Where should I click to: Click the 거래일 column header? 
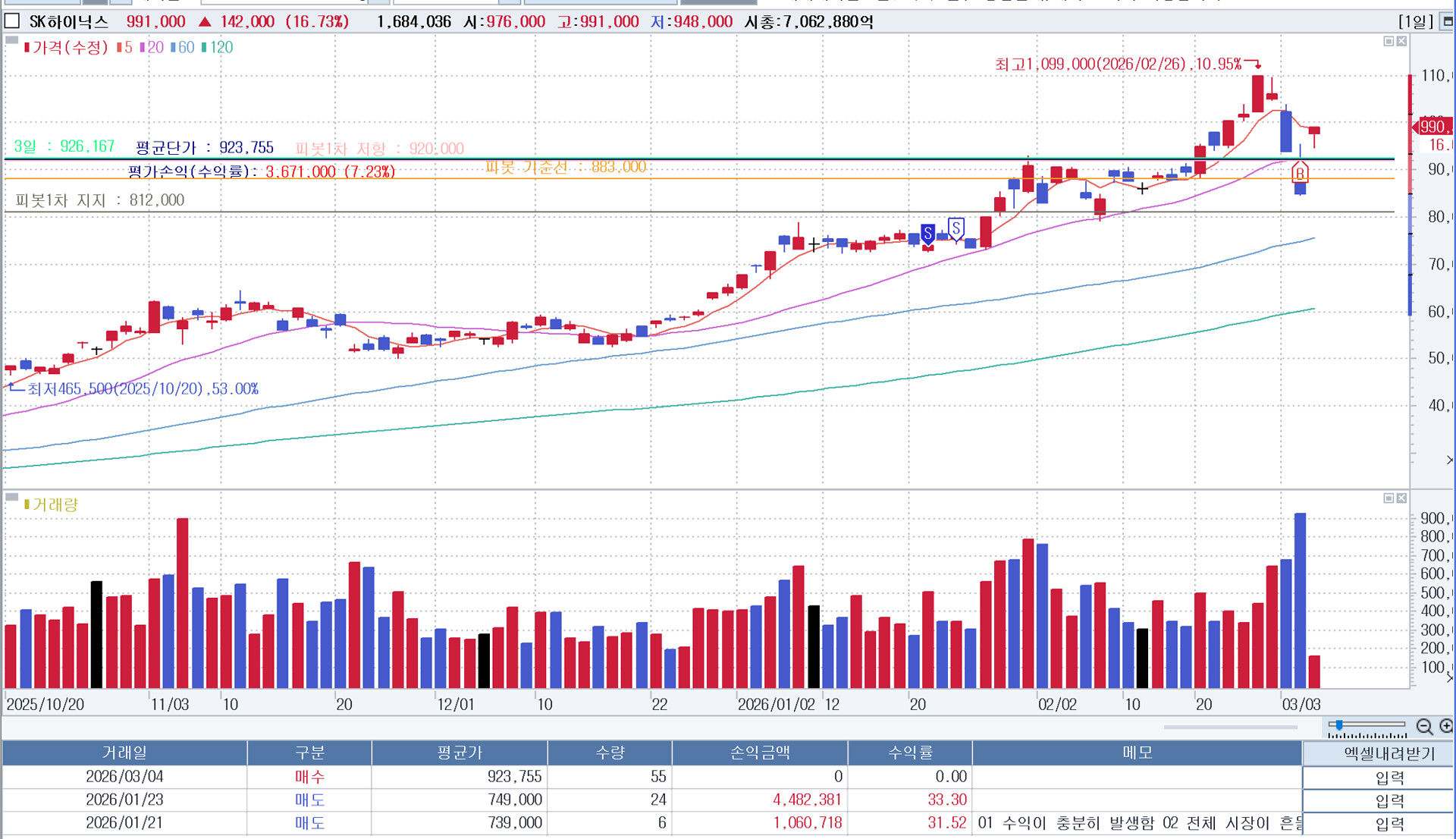pyautogui.click(x=124, y=753)
